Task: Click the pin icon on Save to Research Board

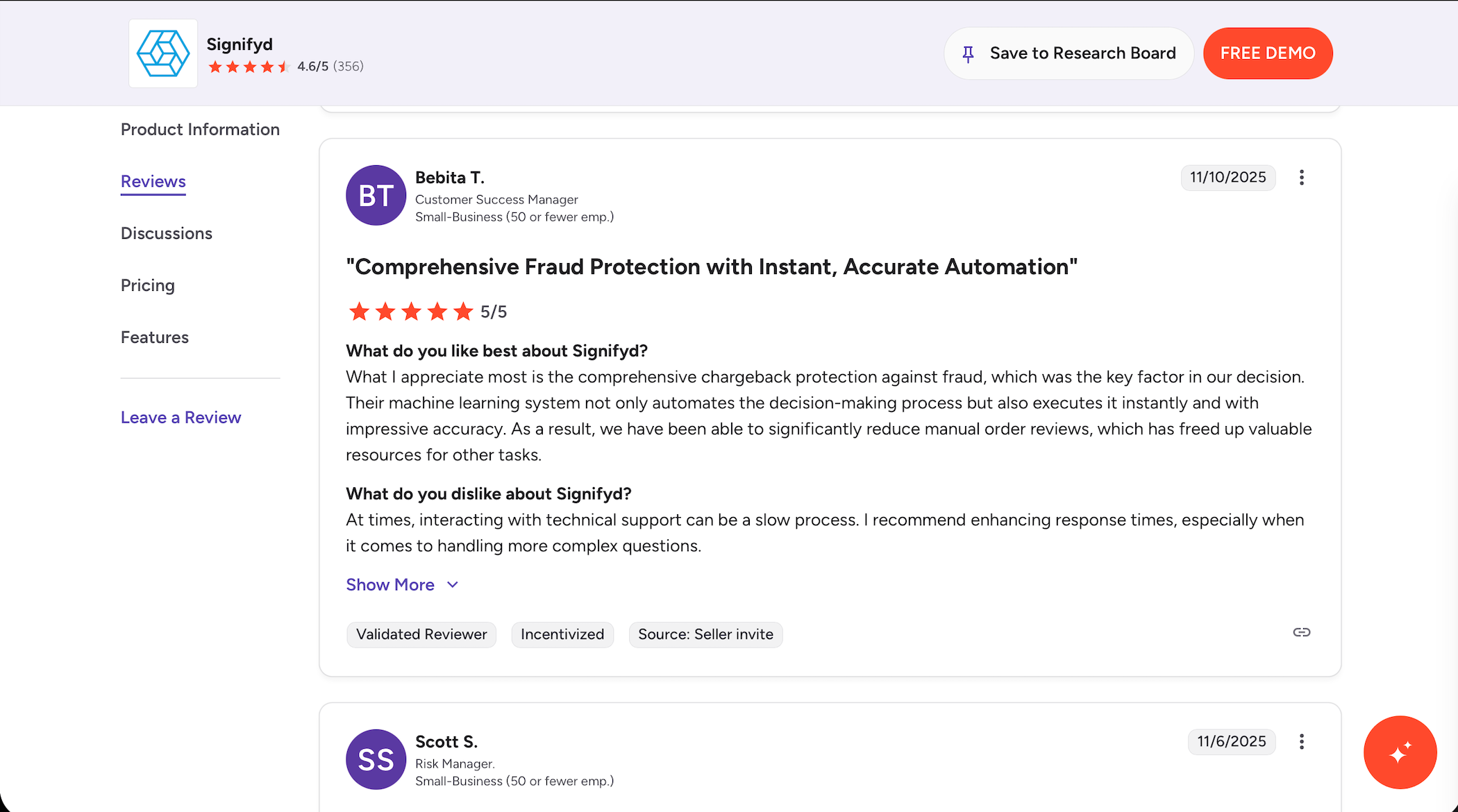Action: coord(969,53)
